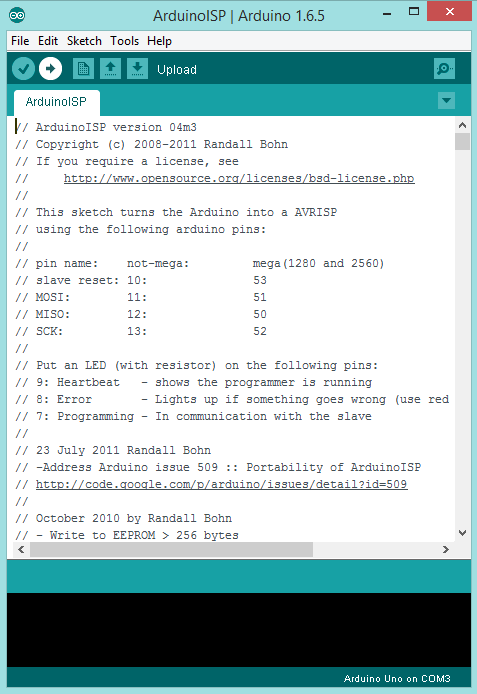The width and height of the screenshot is (477, 694).
Task: Select the ArduinoISP tab
Action: tap(57, 102)
